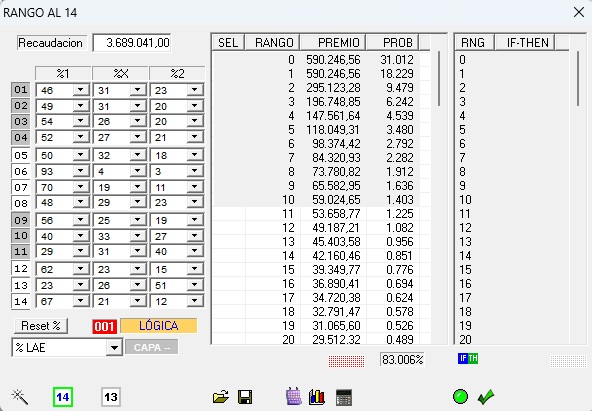This screenshot has width=592, height=411.
Task: Click the green circle indicator
Action: coord(460,397)
